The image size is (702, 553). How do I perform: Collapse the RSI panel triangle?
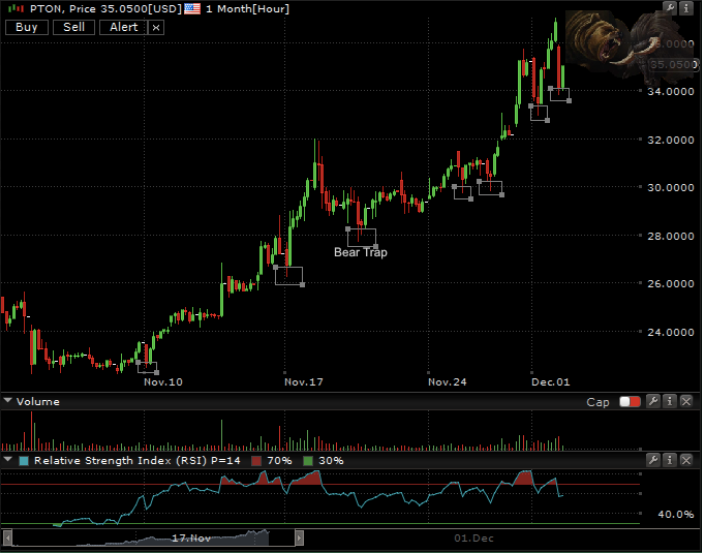tap(8, 459)
